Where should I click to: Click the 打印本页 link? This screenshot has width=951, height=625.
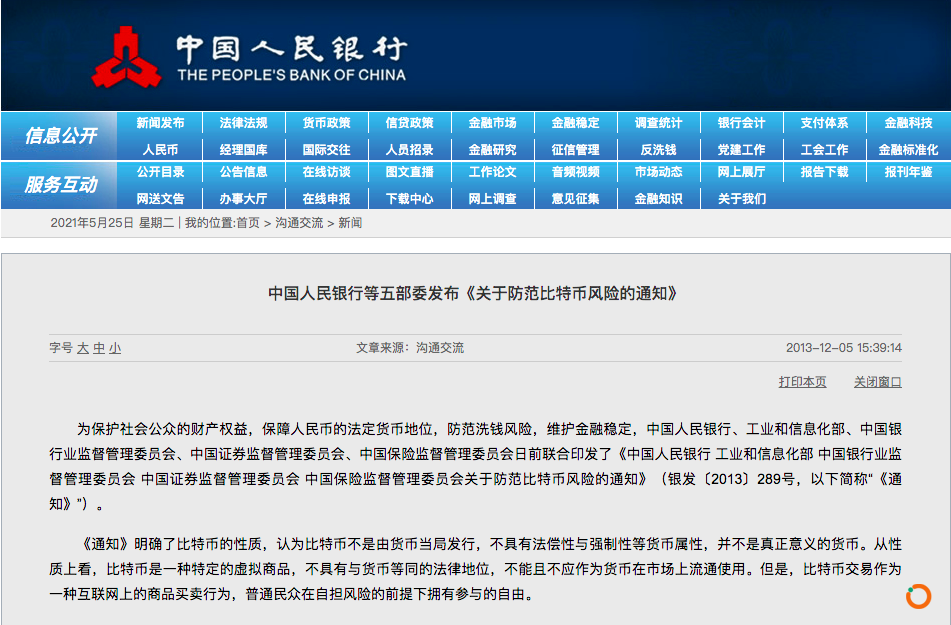(802, 382)
